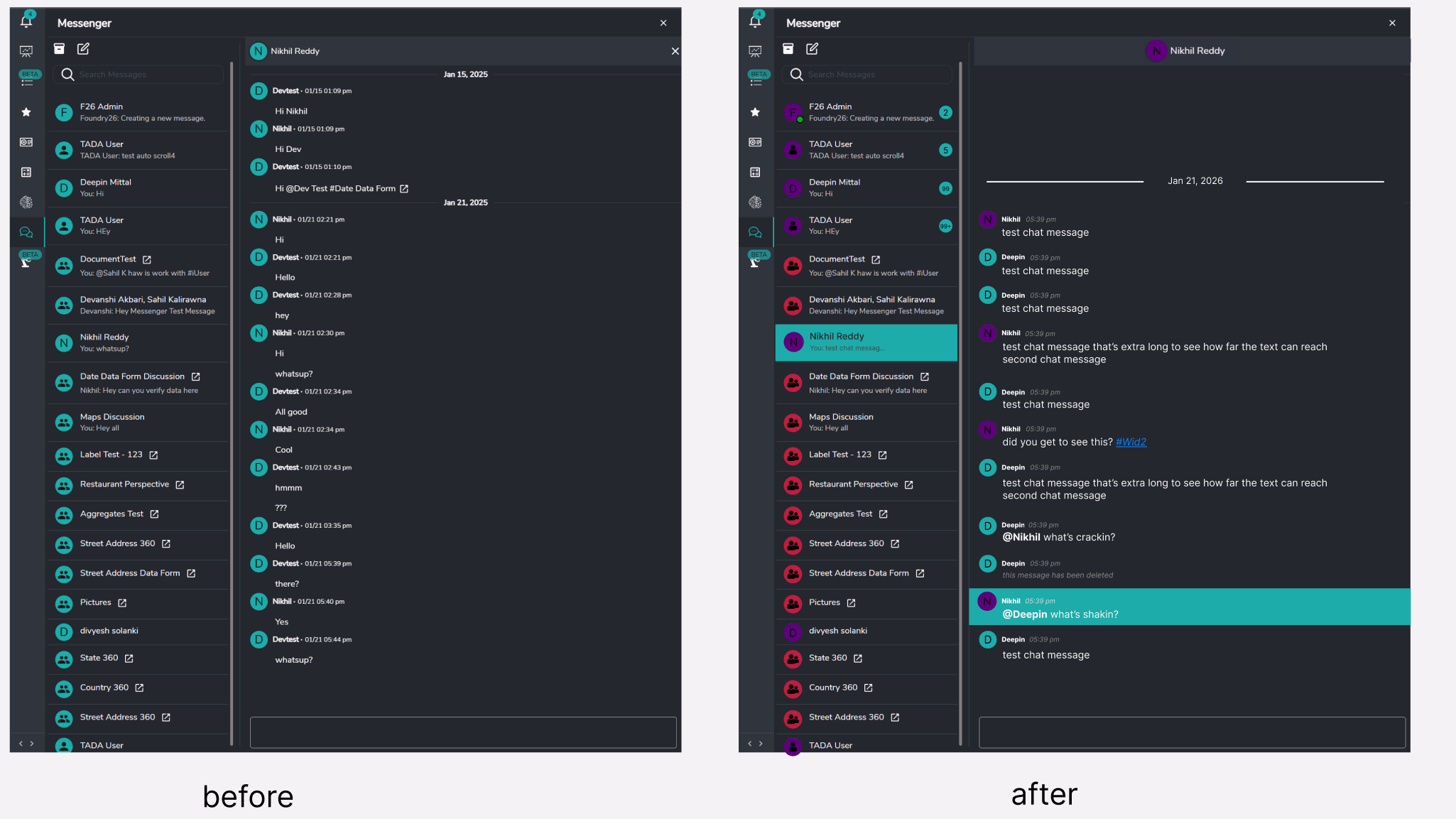Click the brain AI icon in after sidebar
This screenshot has width=1456, height=819.
(x=755, y=202)
